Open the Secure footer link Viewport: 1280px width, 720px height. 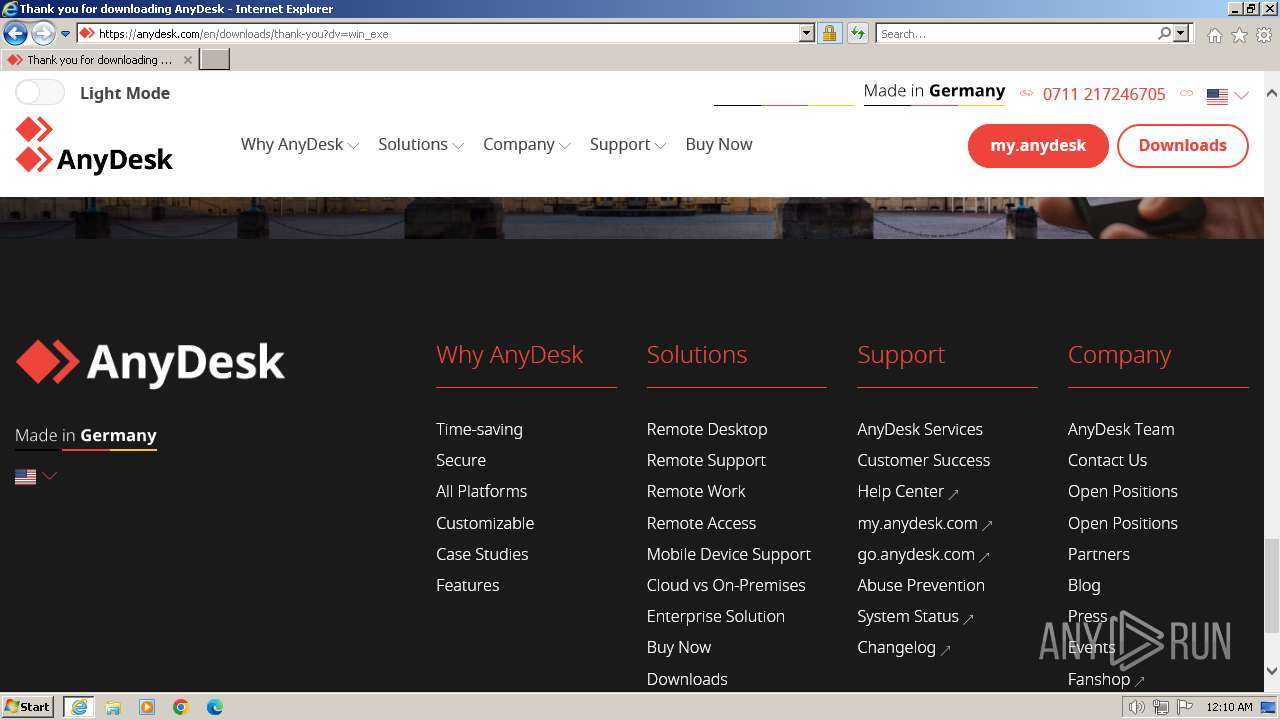click(461, 461)
